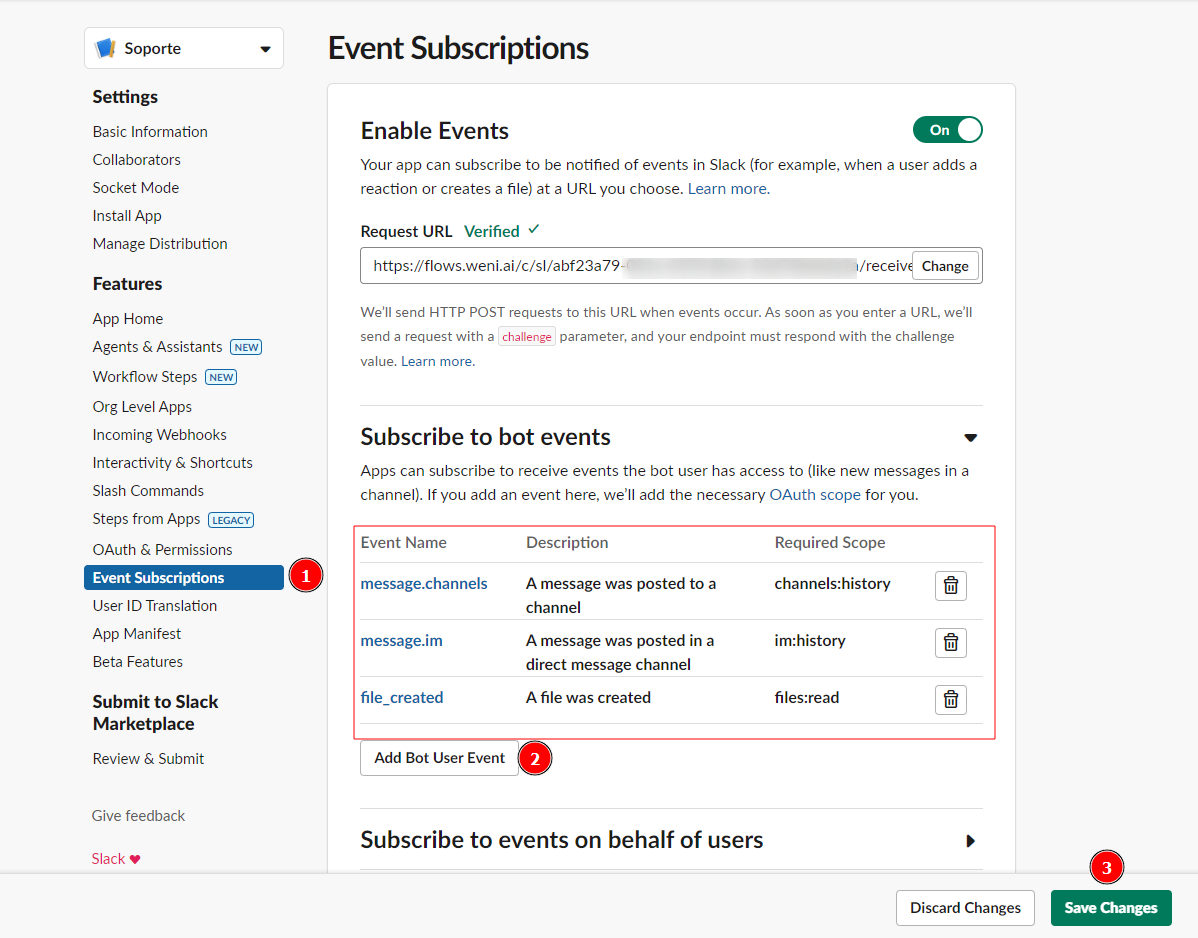This screenshot has height=938, width=1198.
Task: Open App Manifest page
Action: [x=137, y=634]
